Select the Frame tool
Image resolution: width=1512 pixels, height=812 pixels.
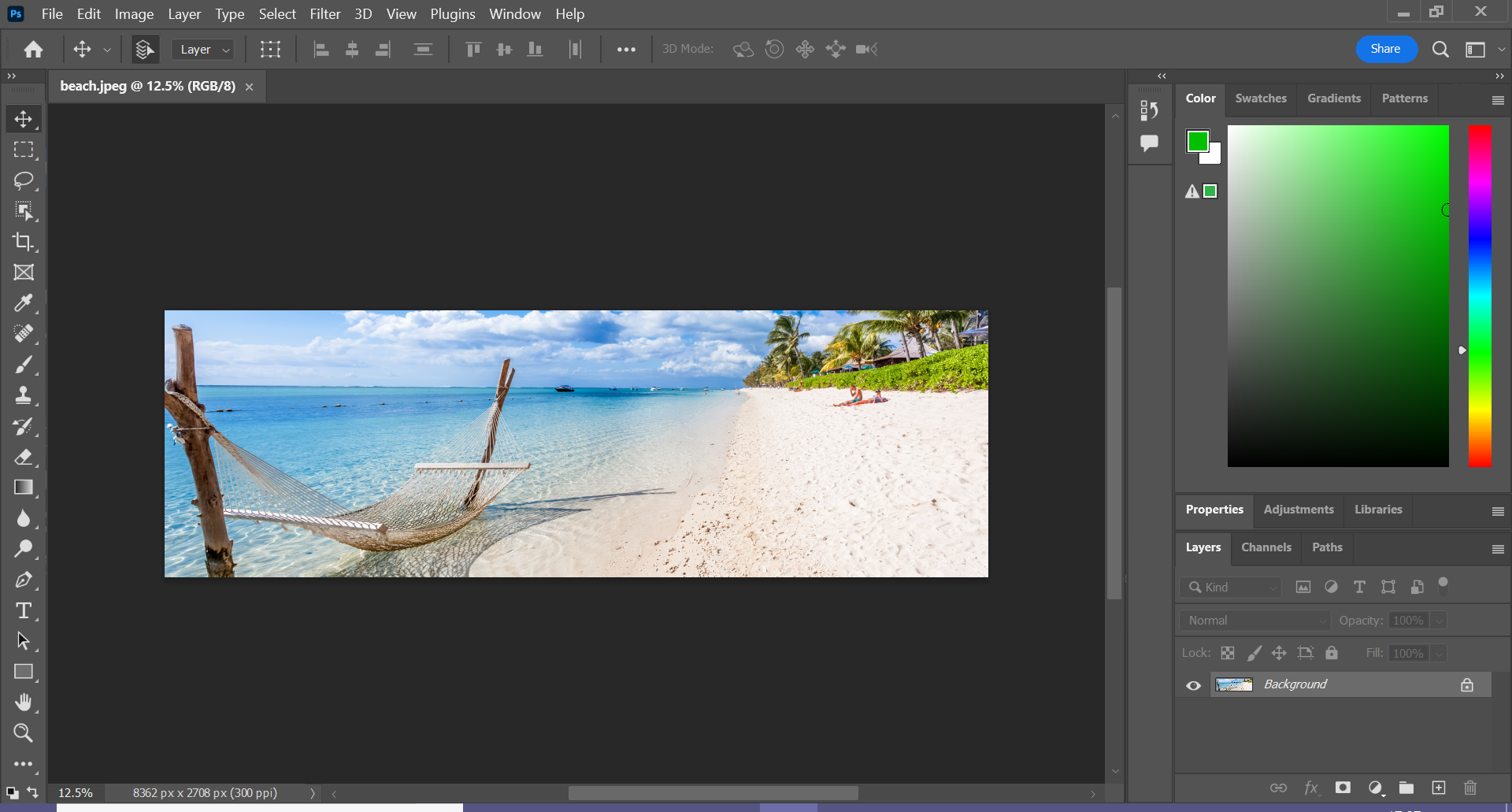coord(24,273)
